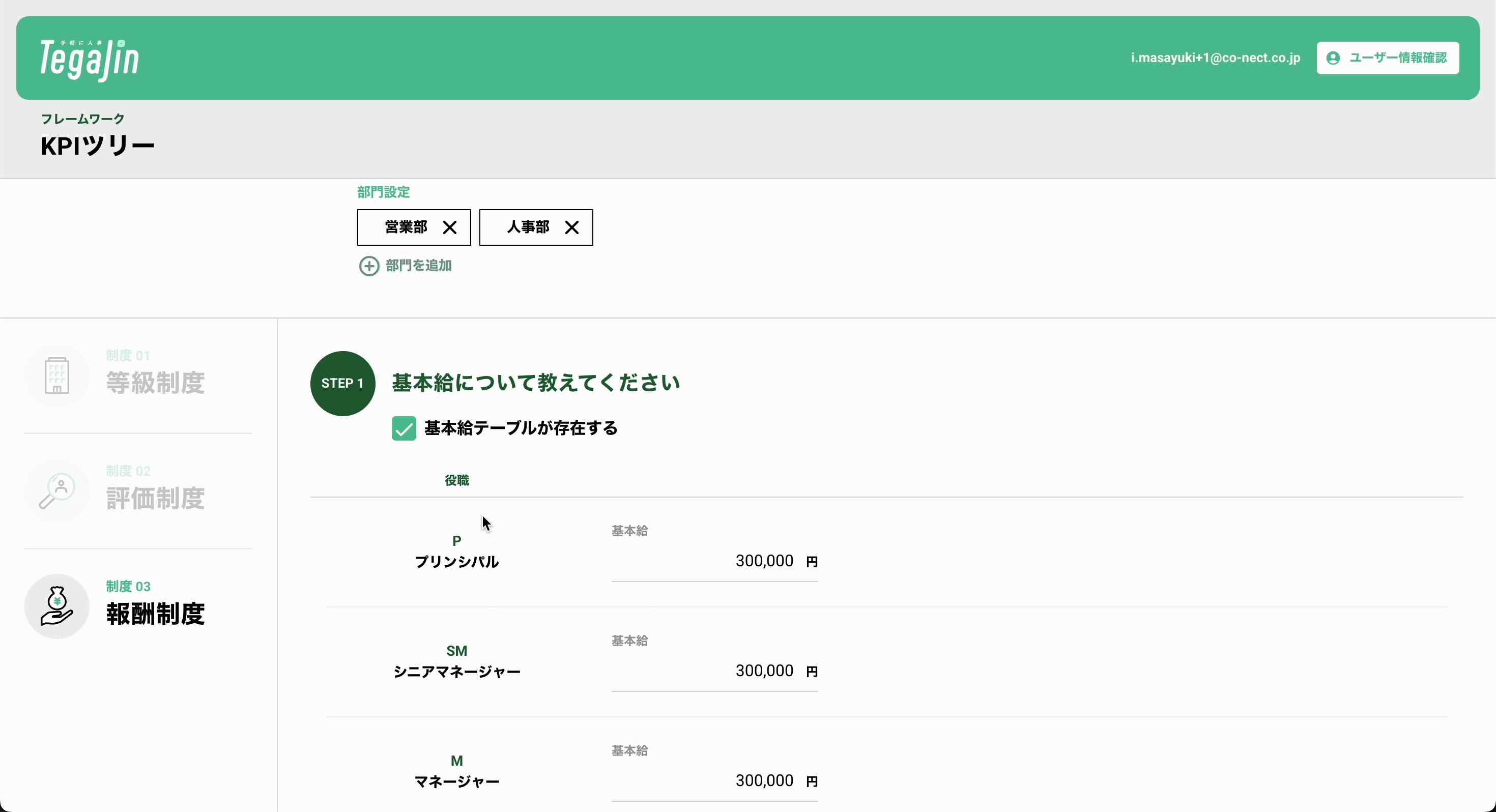This screenshot has width=1496, height=812.
Task: Click the user profile icon
Action: [x=1333, y=58]
